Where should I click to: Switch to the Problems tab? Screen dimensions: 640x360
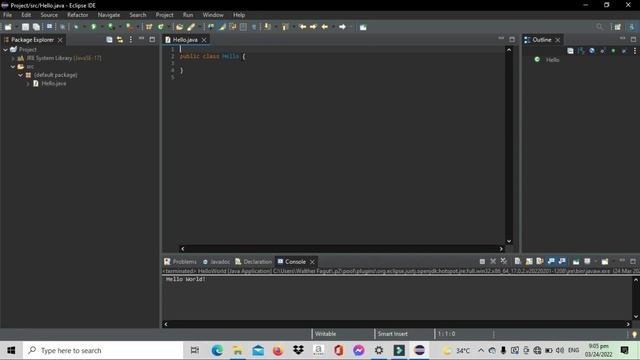(x=180, y=262)
